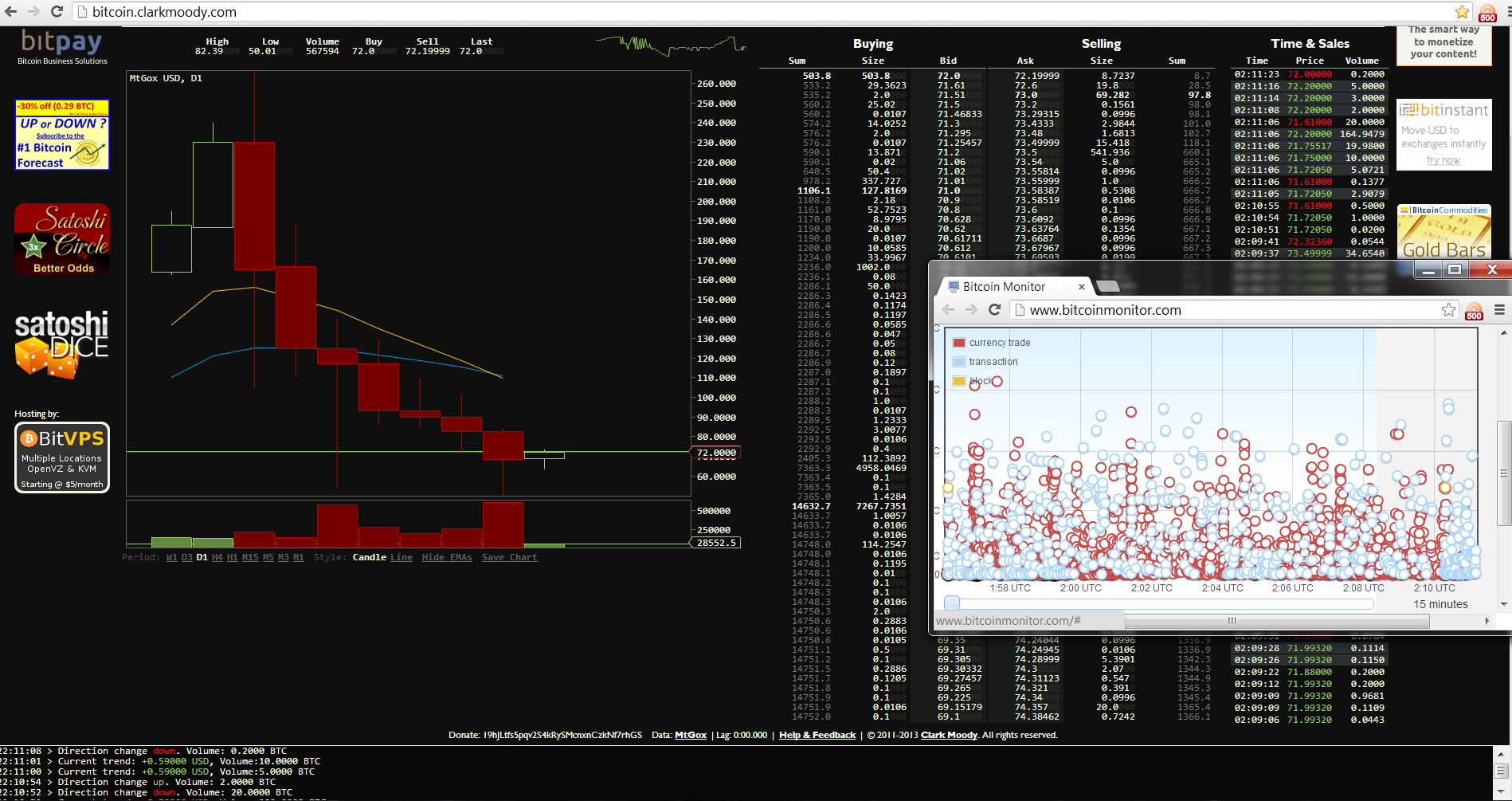1512x801 pixels.
Task: Open the UP or DOWN Bitcoin Forecast ad
Action: click(62, 135)
